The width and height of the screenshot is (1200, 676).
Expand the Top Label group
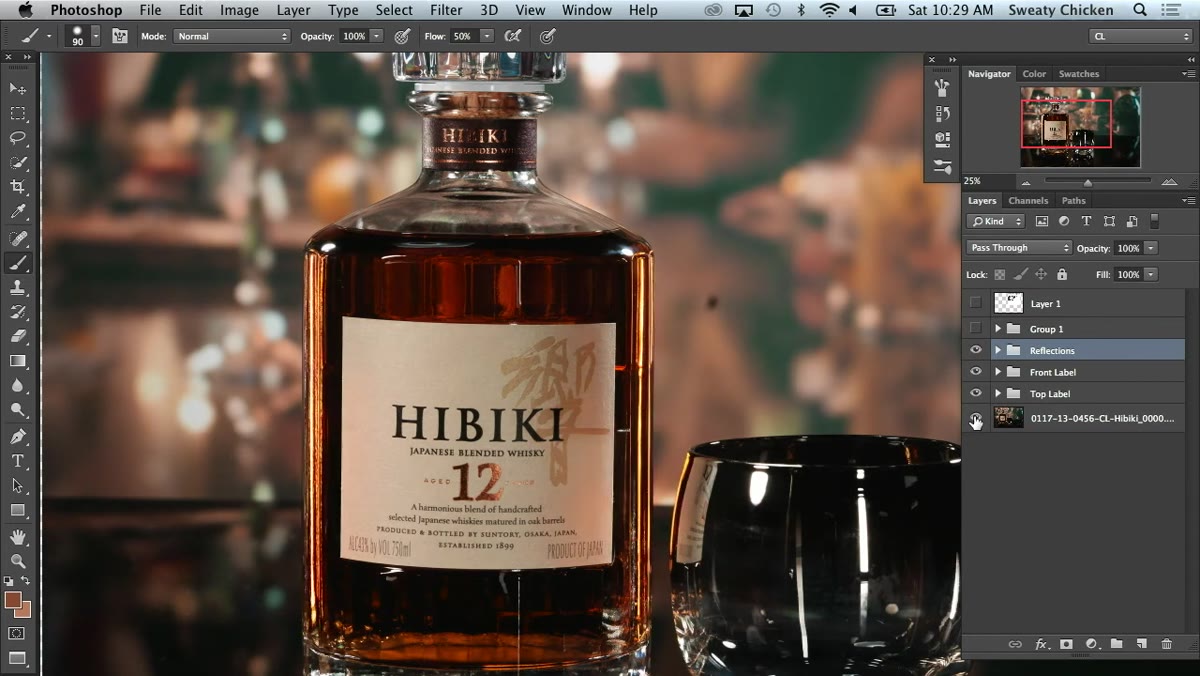point(998,393)
